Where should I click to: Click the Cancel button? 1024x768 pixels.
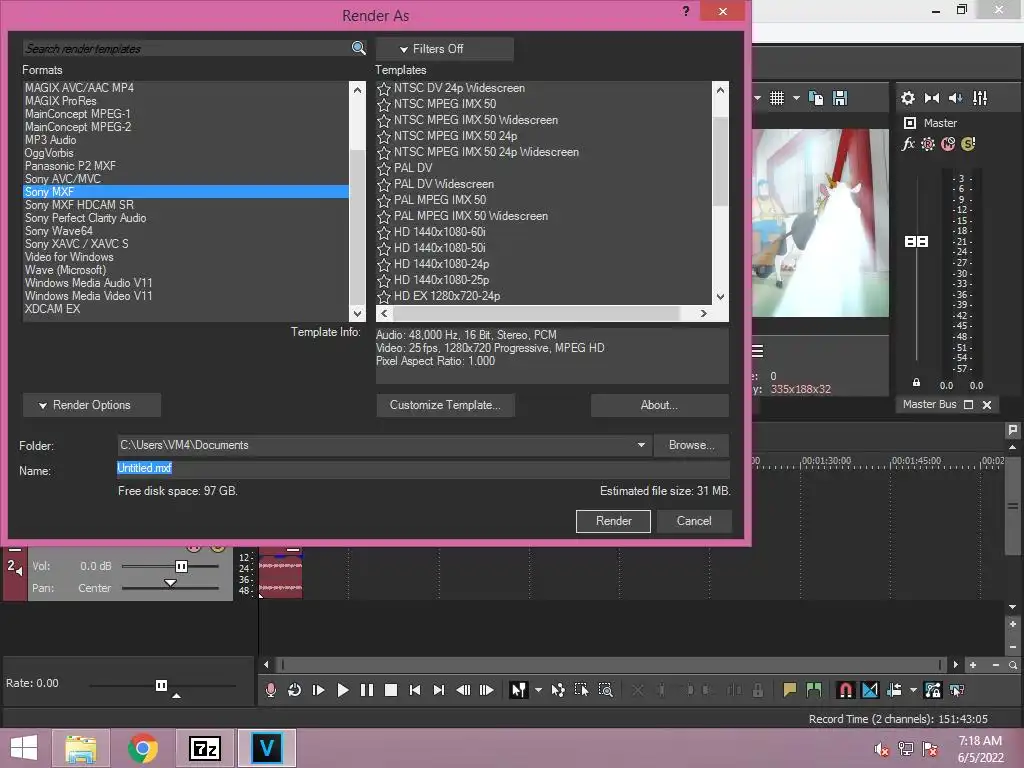point(694,521)
